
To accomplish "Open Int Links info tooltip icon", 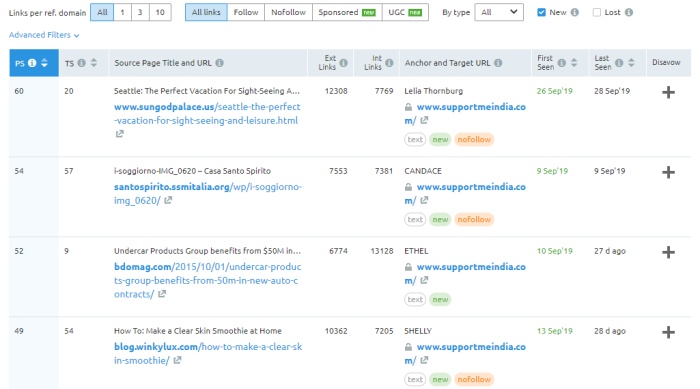I will click(389, 63).
